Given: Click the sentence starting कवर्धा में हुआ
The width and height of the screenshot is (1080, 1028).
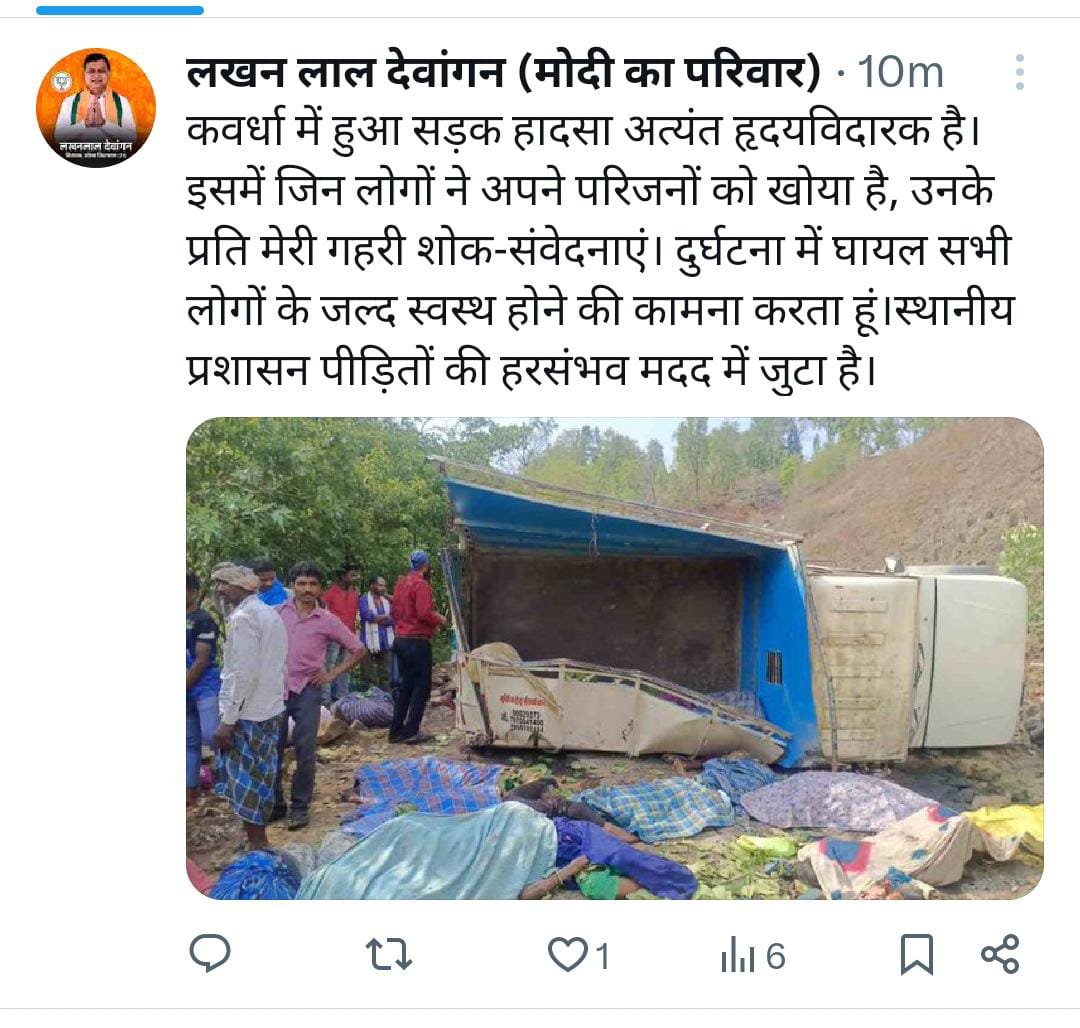Looking at the screenshot, I should click(x=583, y=130).
